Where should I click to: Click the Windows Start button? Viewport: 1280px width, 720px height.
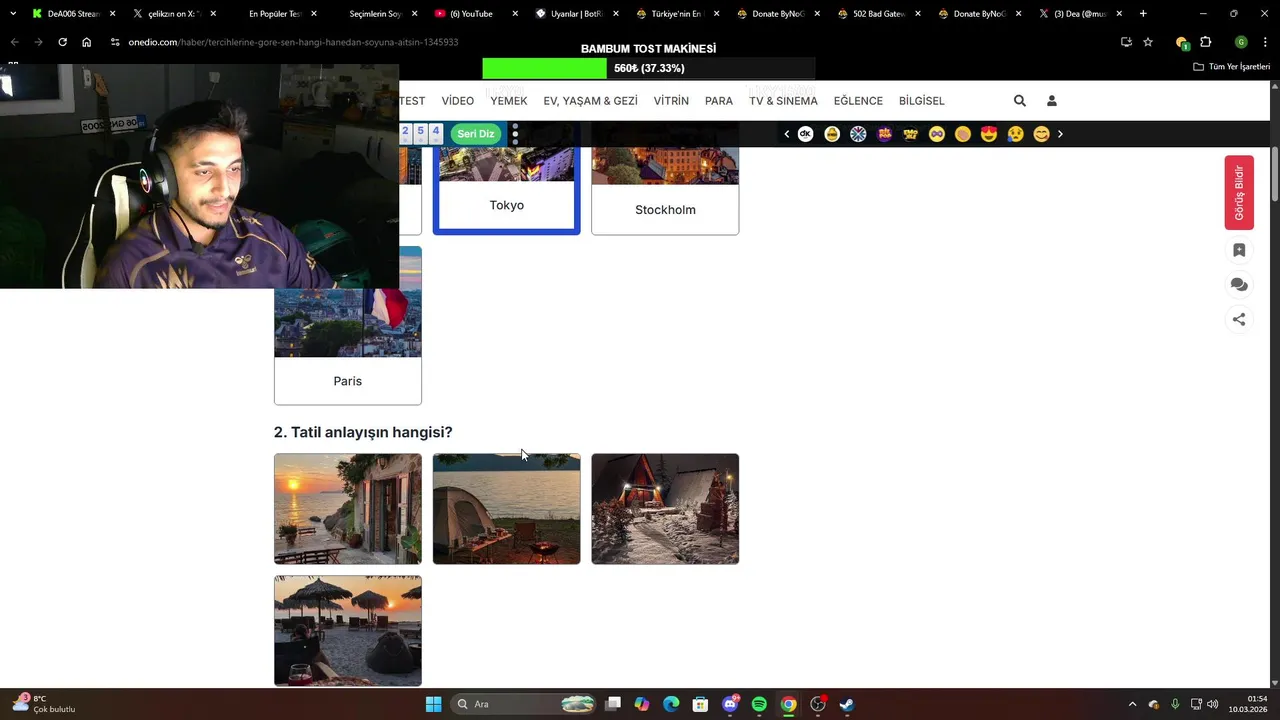point(433,704)
